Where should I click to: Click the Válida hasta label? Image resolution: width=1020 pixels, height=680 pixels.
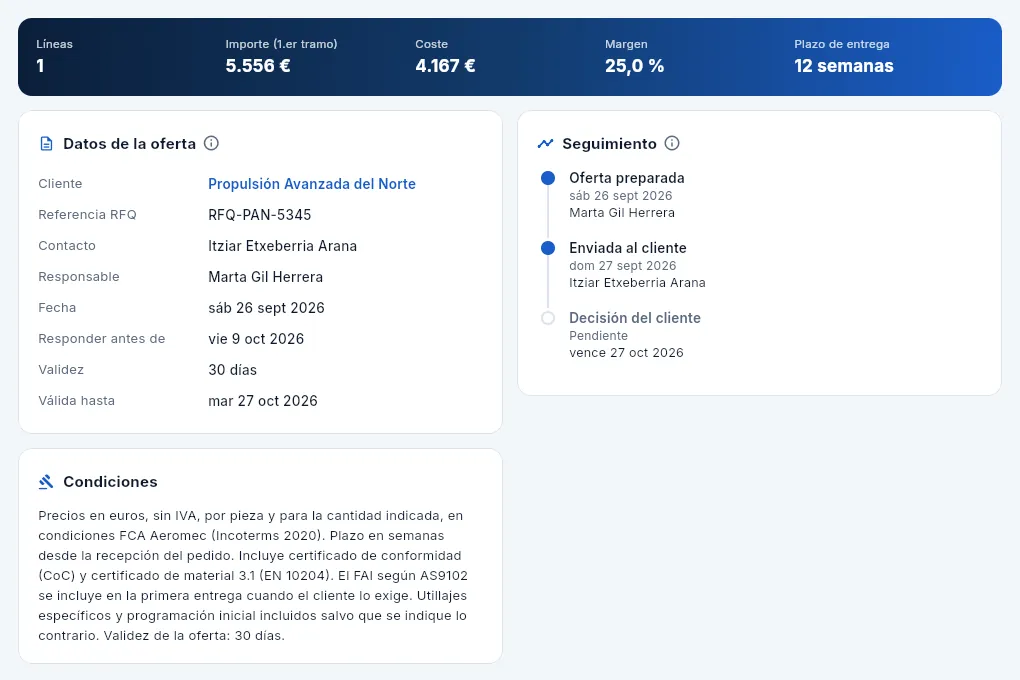76,401
